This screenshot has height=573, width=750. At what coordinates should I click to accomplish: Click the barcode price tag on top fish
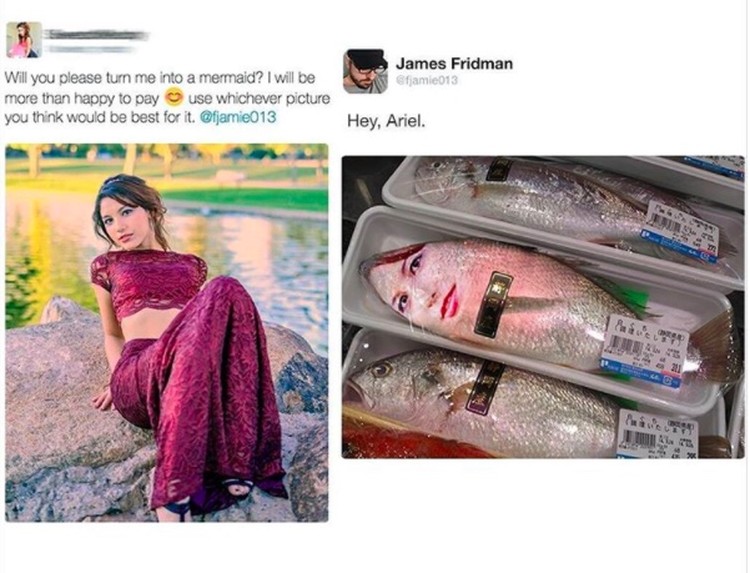(683, 233)
